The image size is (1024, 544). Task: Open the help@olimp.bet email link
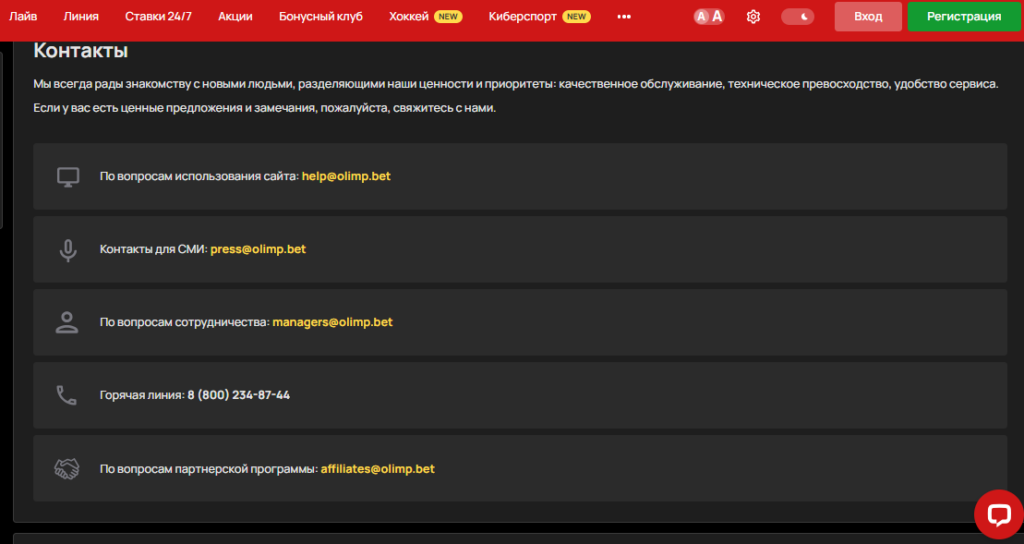[346, 176]
